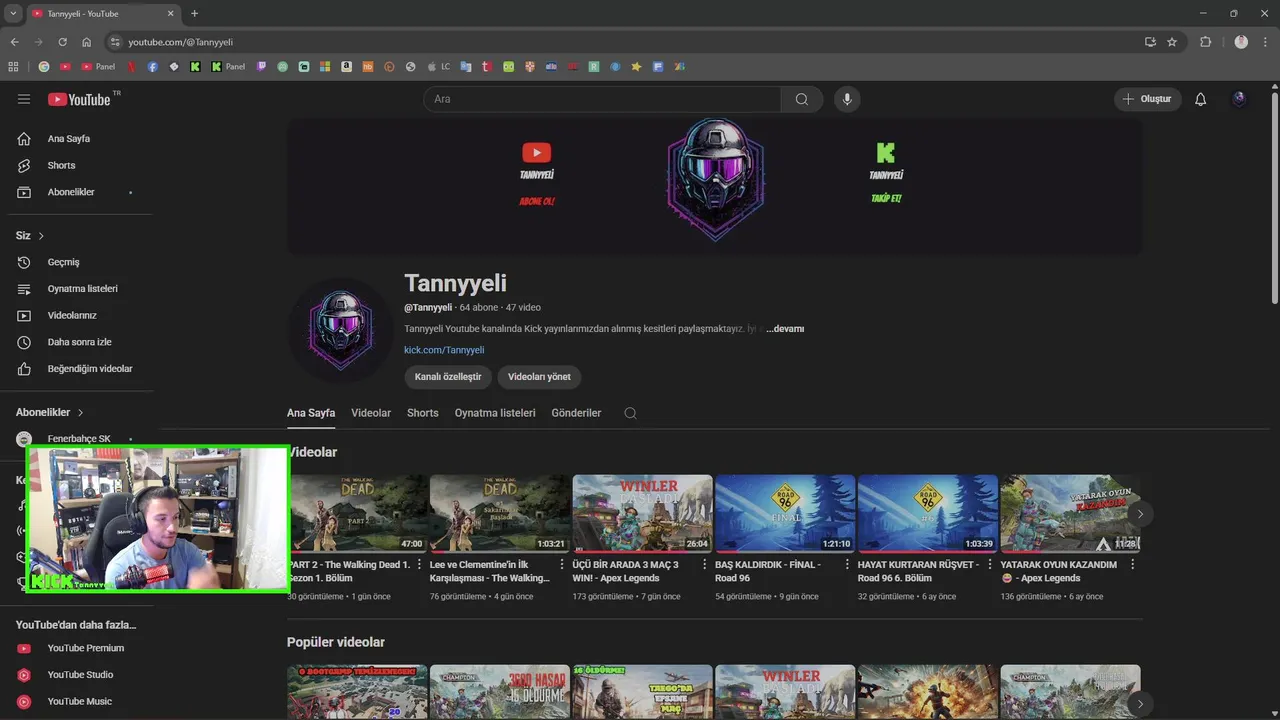Open the Amazon bookmark

coord(346,67)
